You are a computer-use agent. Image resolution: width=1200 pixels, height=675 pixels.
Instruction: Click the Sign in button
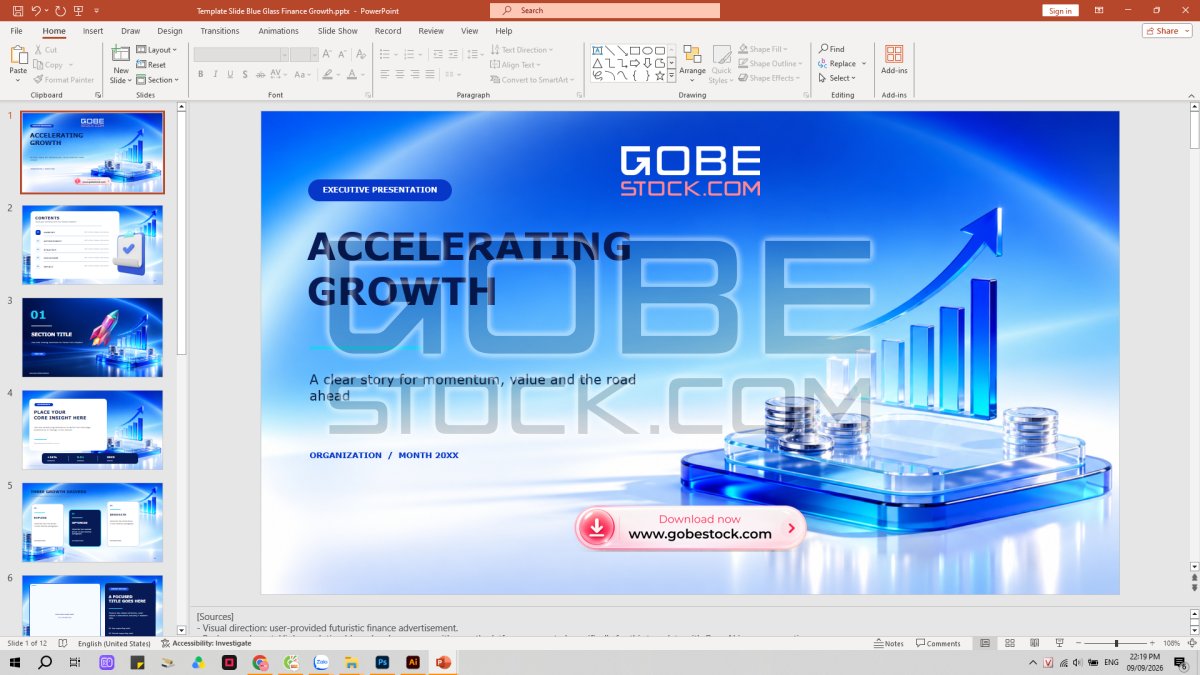1060,10
